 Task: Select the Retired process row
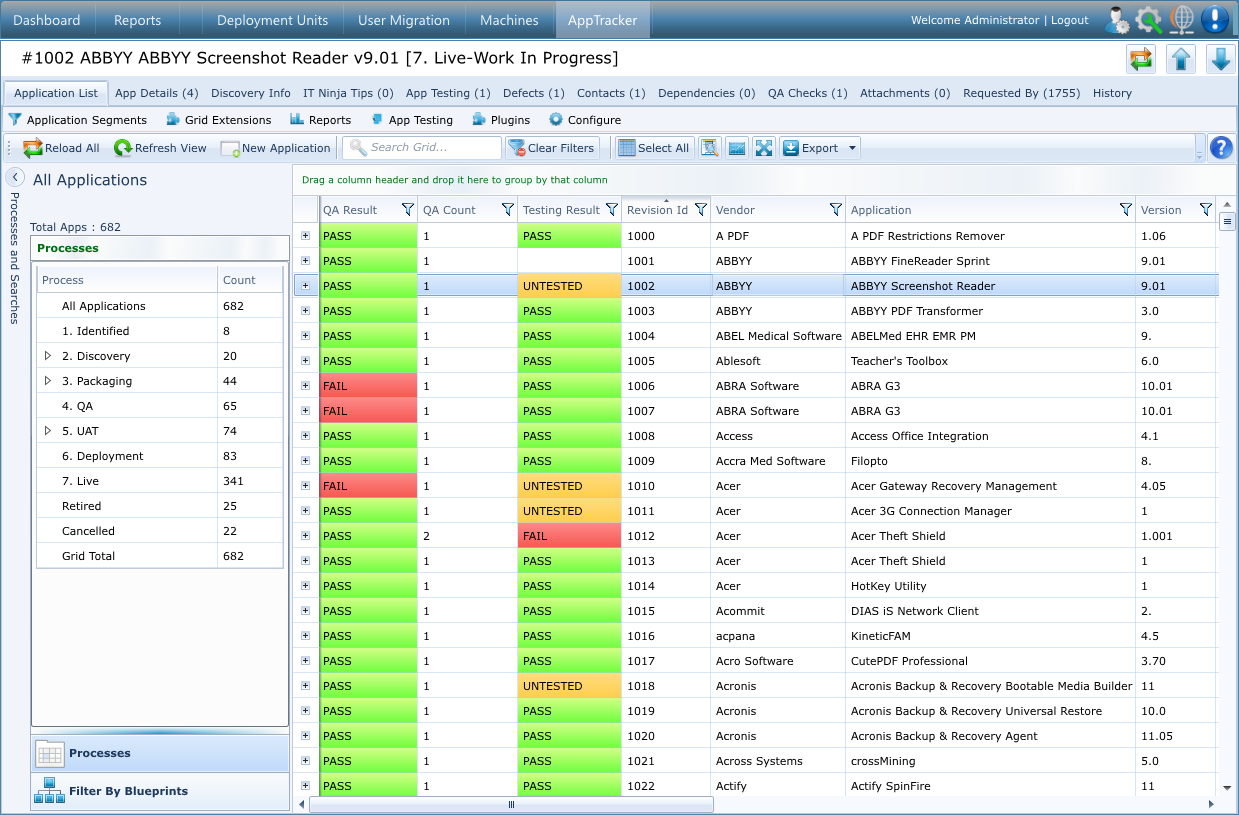pyautogui.click(x=160, y=506)
